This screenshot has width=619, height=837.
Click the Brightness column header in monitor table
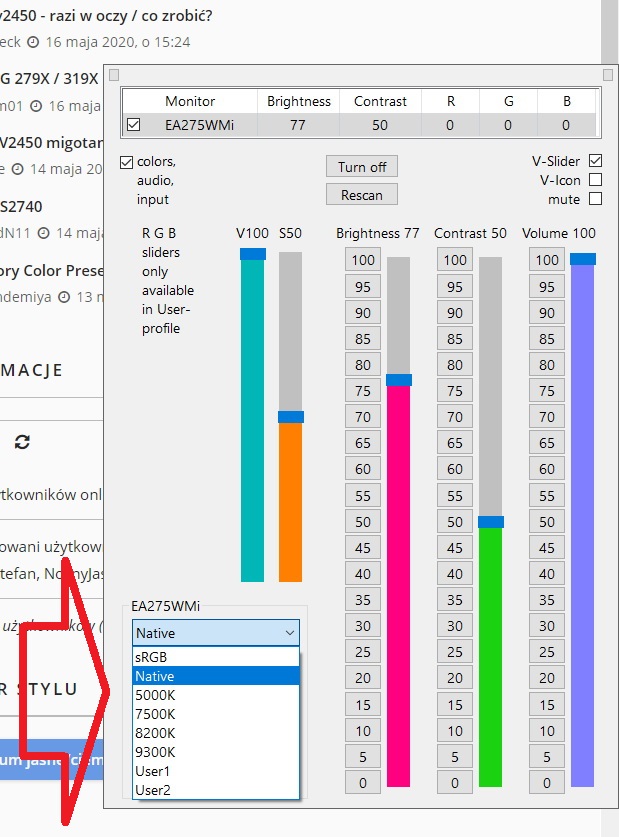coord(299,101)
